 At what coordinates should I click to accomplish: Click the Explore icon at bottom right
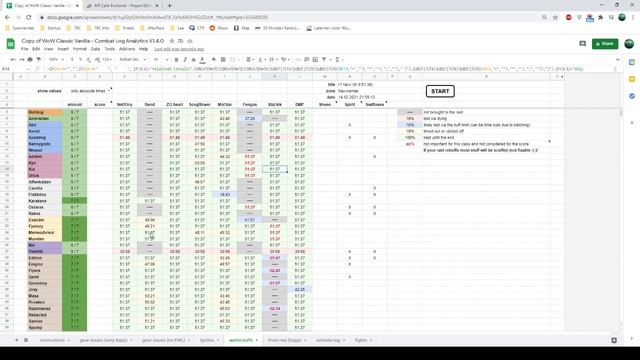click(614, 340)
